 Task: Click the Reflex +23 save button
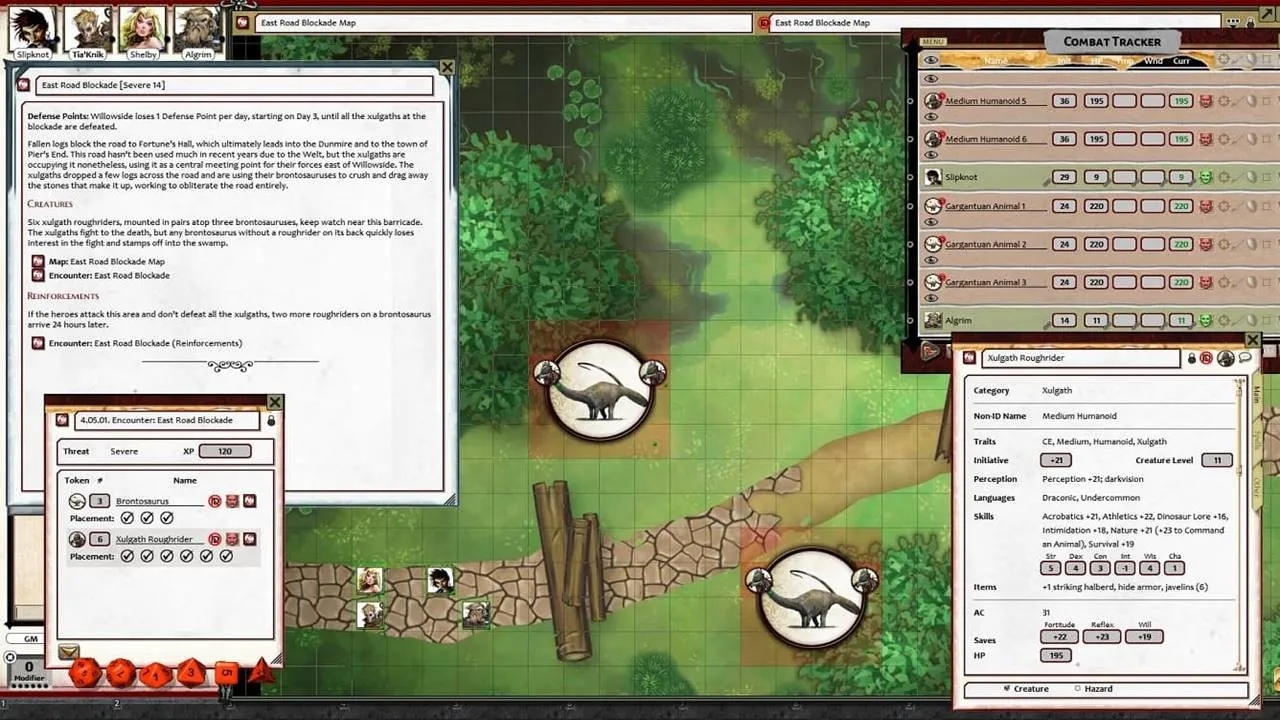[1102, 636]
